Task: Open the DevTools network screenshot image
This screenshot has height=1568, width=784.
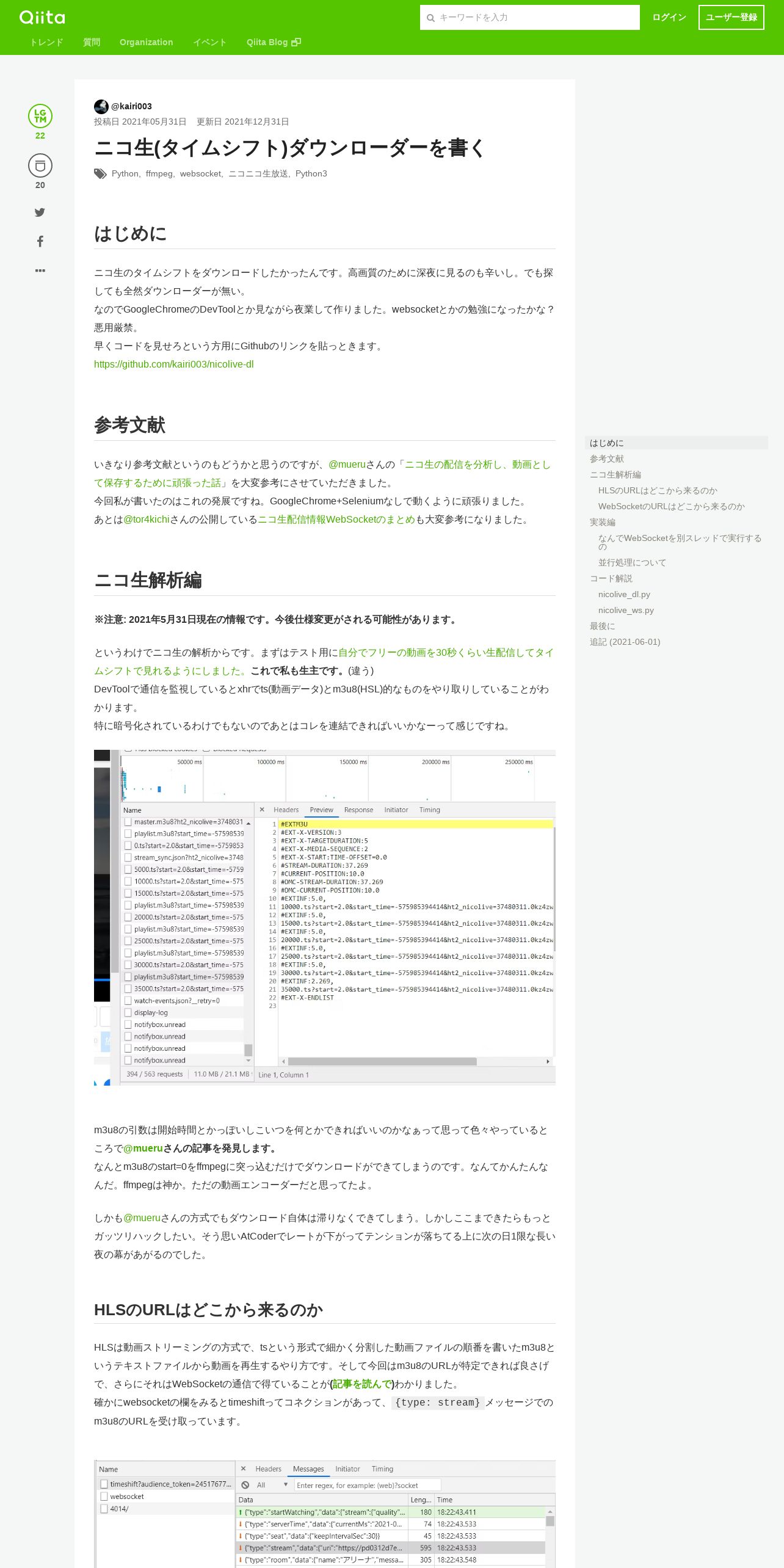Action: 325,917
